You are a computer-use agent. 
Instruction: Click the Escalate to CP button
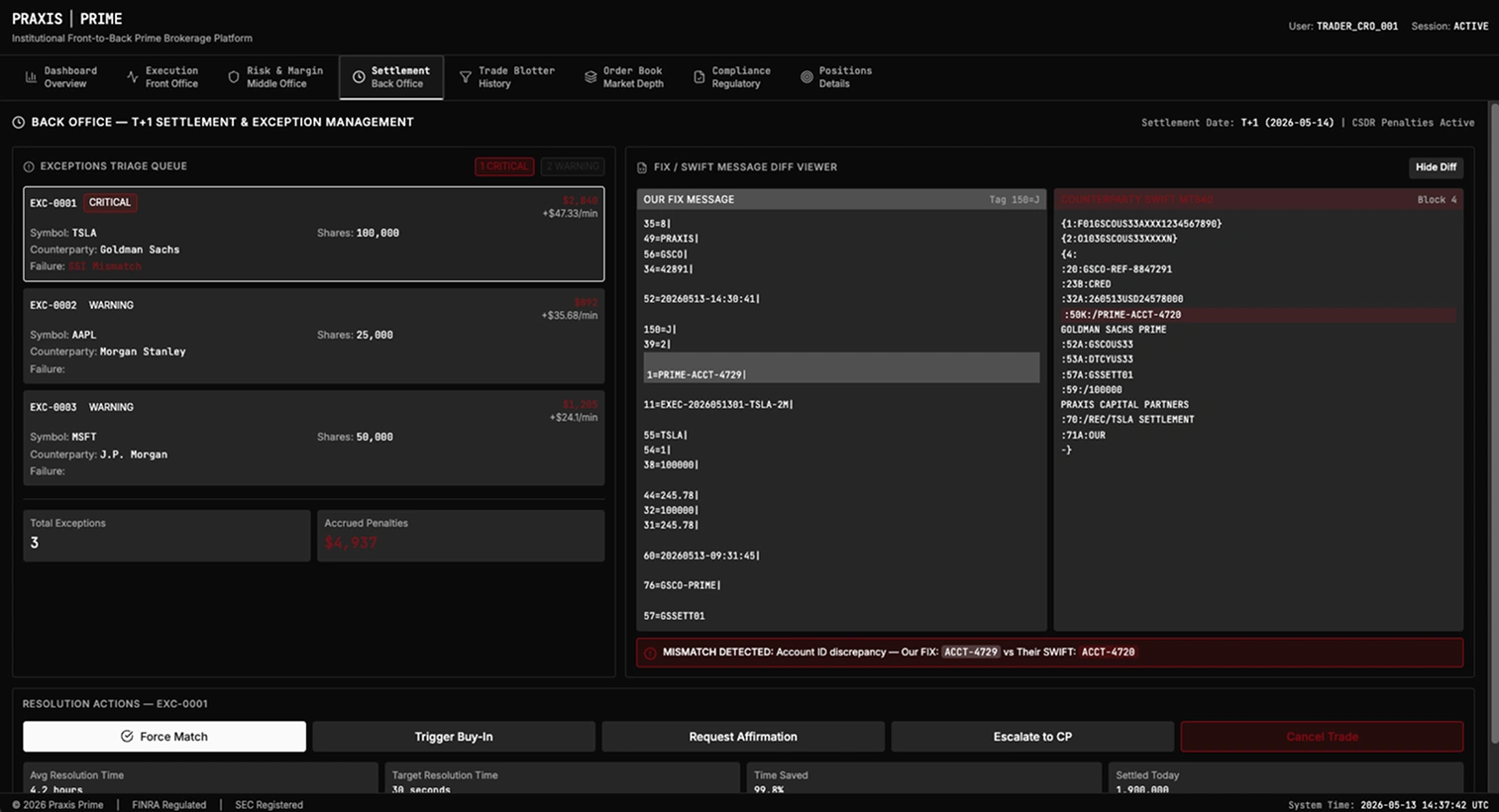coord(1032,737)
